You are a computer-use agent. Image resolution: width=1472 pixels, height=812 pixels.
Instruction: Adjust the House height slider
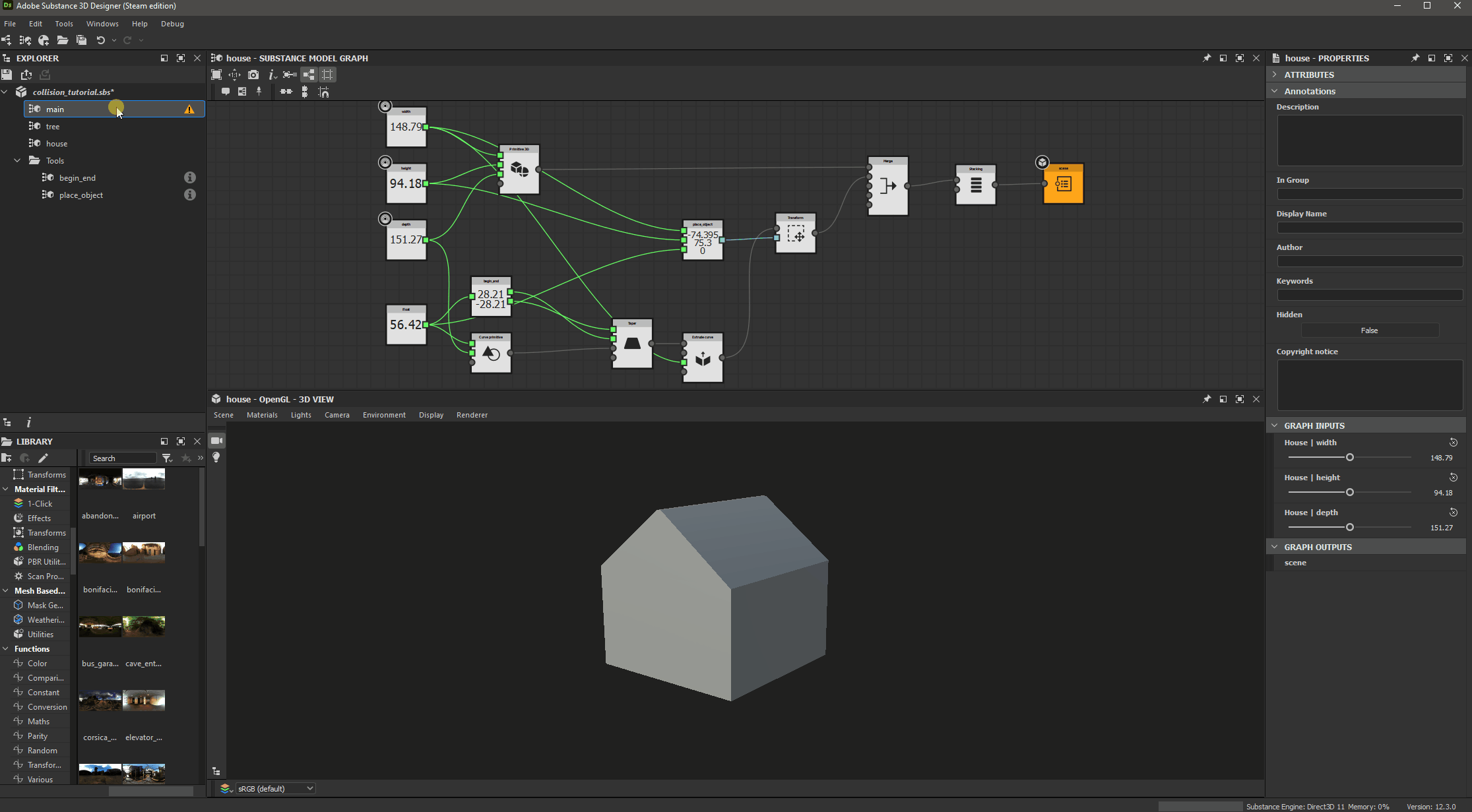(x=1349, y=492)
